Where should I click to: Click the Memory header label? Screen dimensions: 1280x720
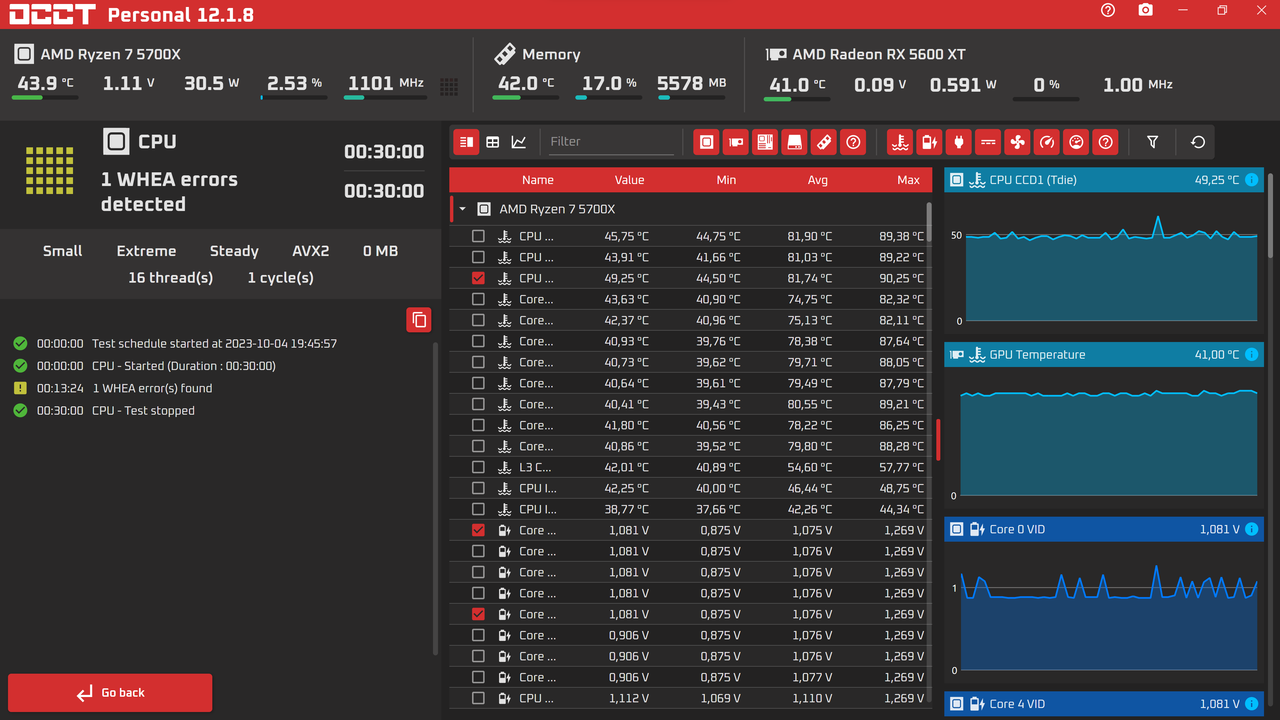click(x=551, y=55)
